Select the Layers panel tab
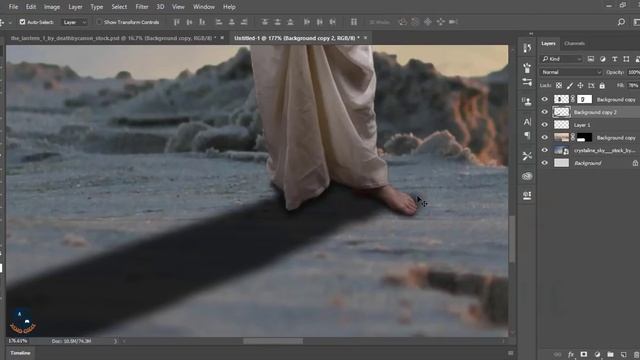 coord(548,43)
